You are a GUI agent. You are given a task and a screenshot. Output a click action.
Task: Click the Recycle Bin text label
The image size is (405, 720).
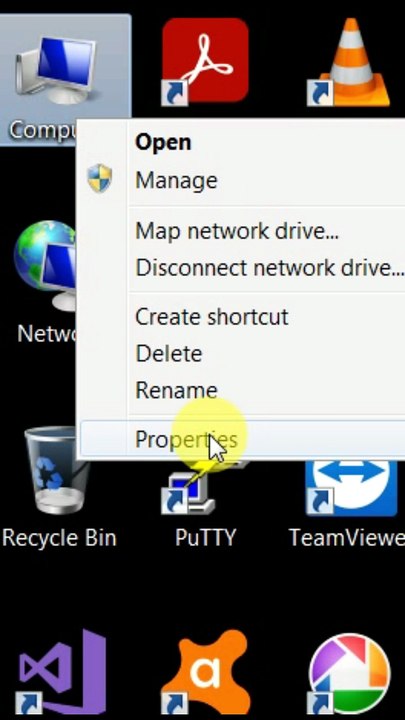pos(59,538)
